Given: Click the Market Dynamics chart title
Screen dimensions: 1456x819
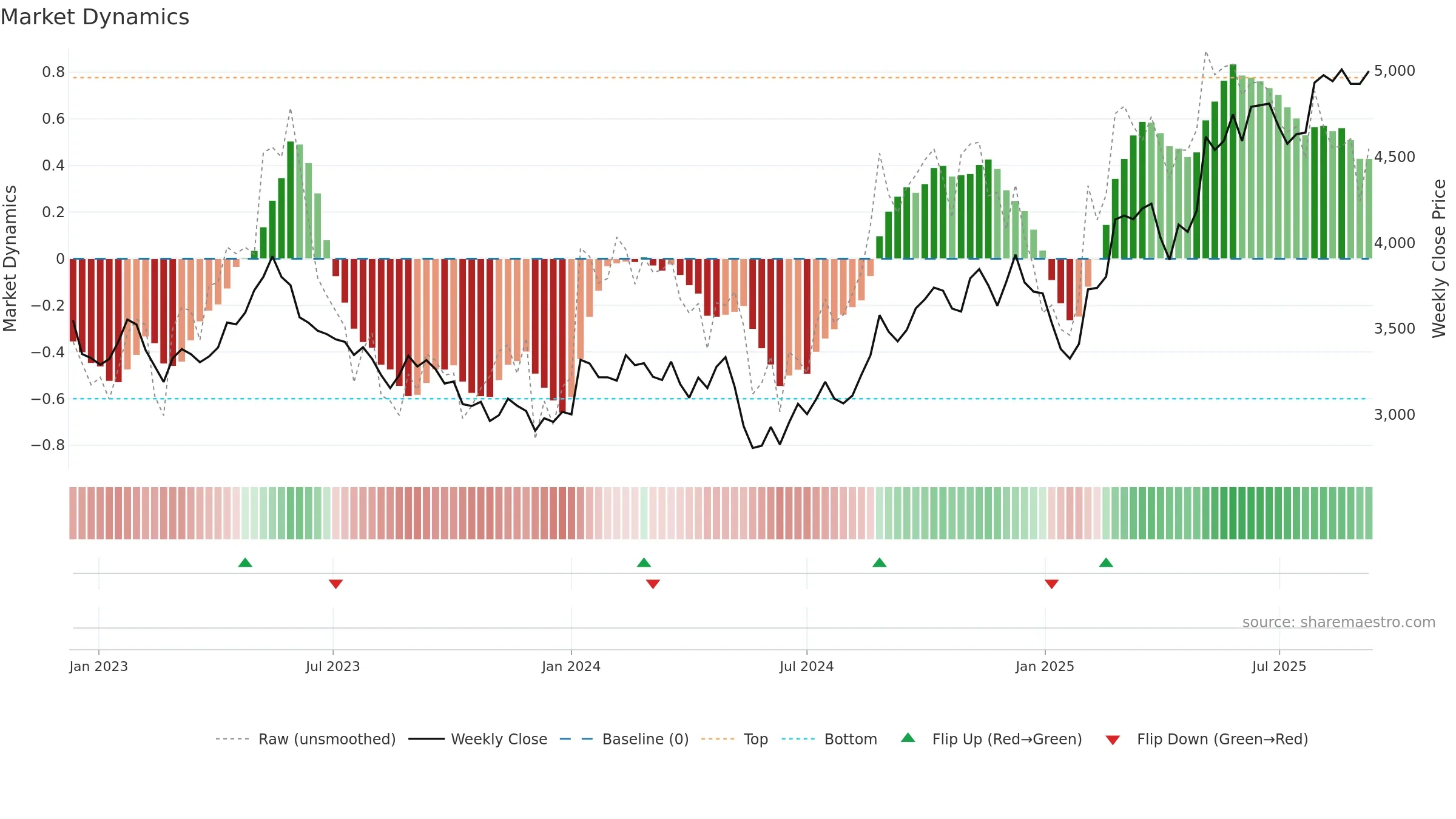Looking at the screenshot, I should coord(95,17).
